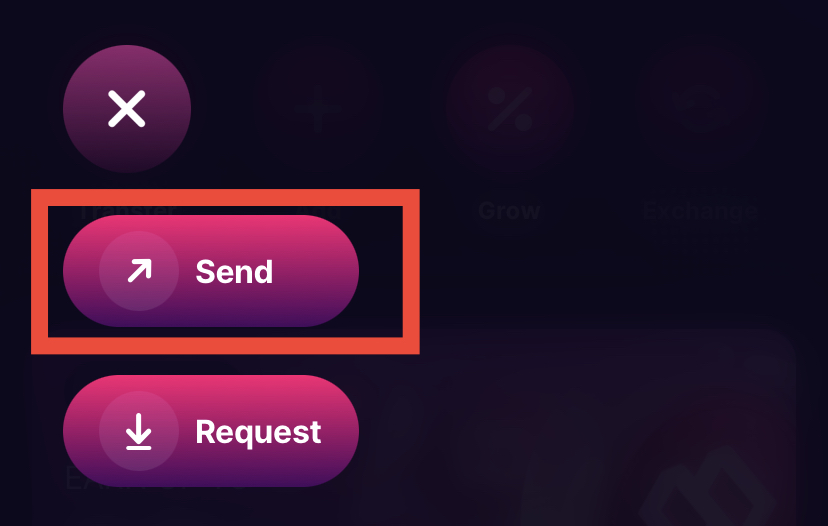The image size is (828, 526).
Task: Click the translucent circle around the Send arrow
Action: pyautogui.click(x=139, y=271)
